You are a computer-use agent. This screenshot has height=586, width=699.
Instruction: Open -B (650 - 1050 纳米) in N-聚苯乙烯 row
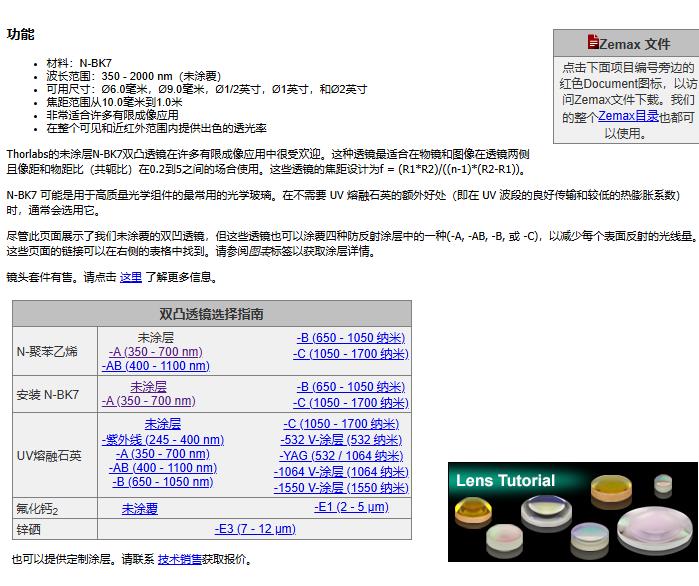[351, 338]
